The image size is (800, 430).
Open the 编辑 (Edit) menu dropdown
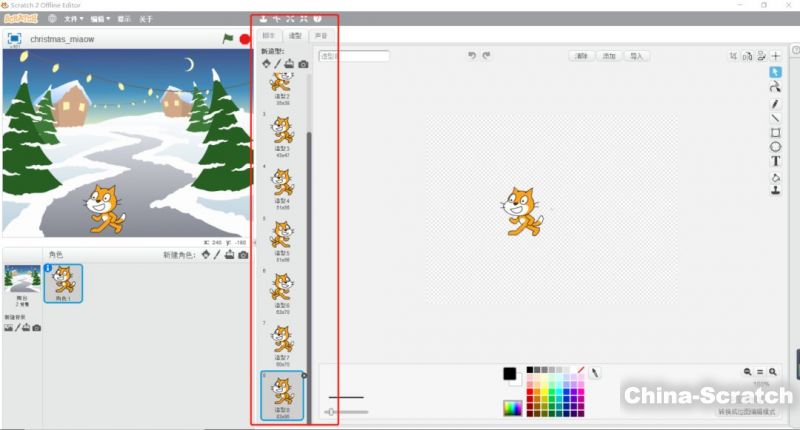[98, 19]
